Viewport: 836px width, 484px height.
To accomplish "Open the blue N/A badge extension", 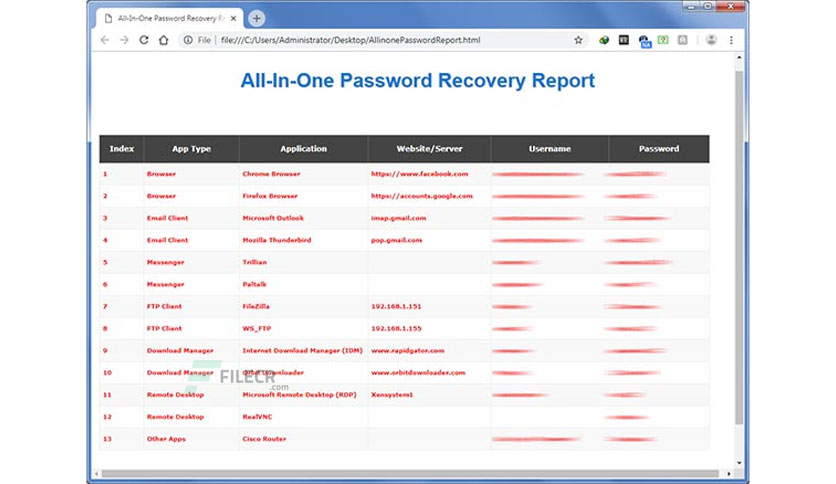I will tap(645, 42).
